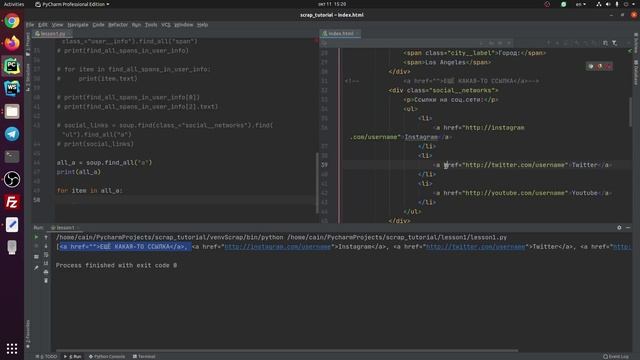640x360 pixels.
Task: Open the Files manager in the dock
Action: [12, 111]
